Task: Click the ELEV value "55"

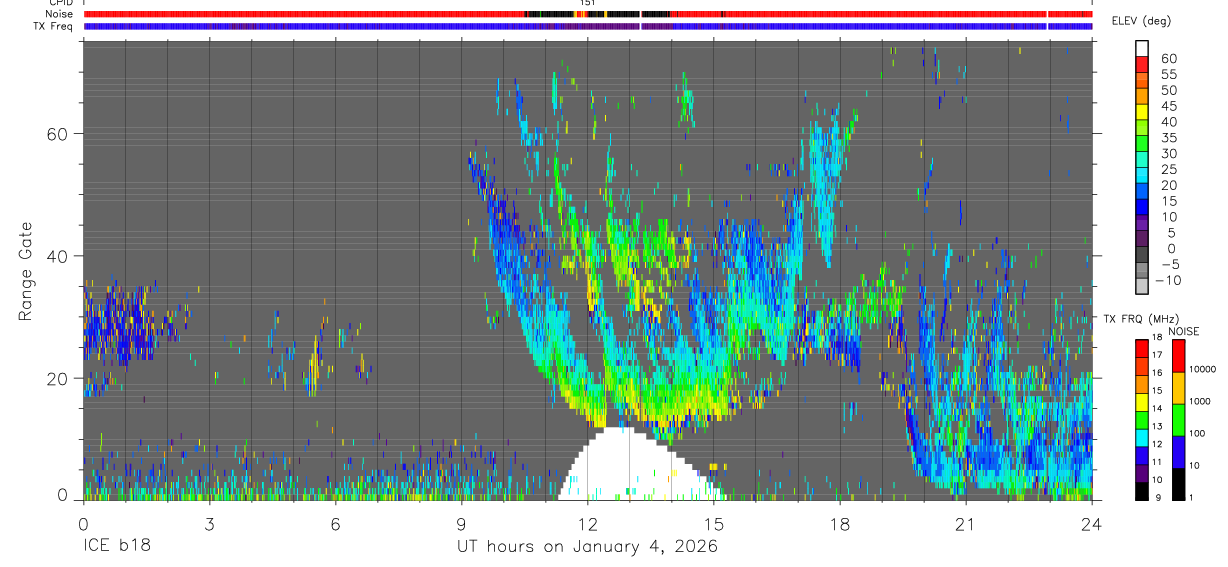Action: [x=1168, y=74]
